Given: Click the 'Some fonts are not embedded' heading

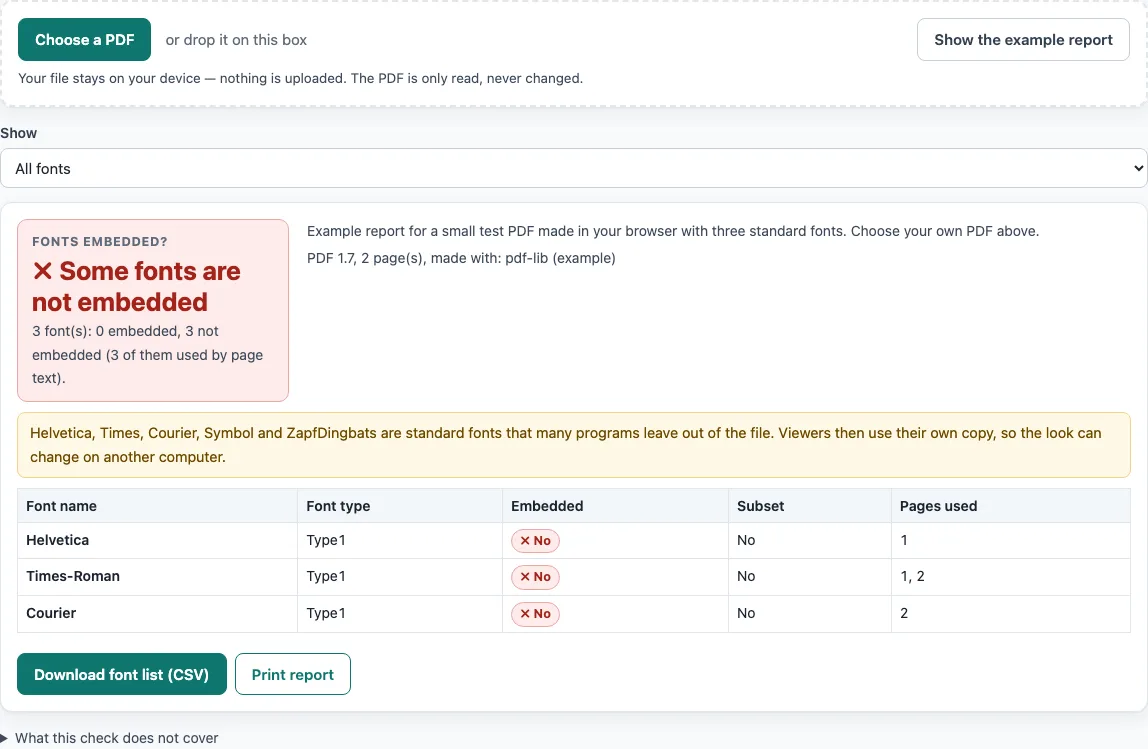Looking at the screenshot, I should click(x=136, y=286).
